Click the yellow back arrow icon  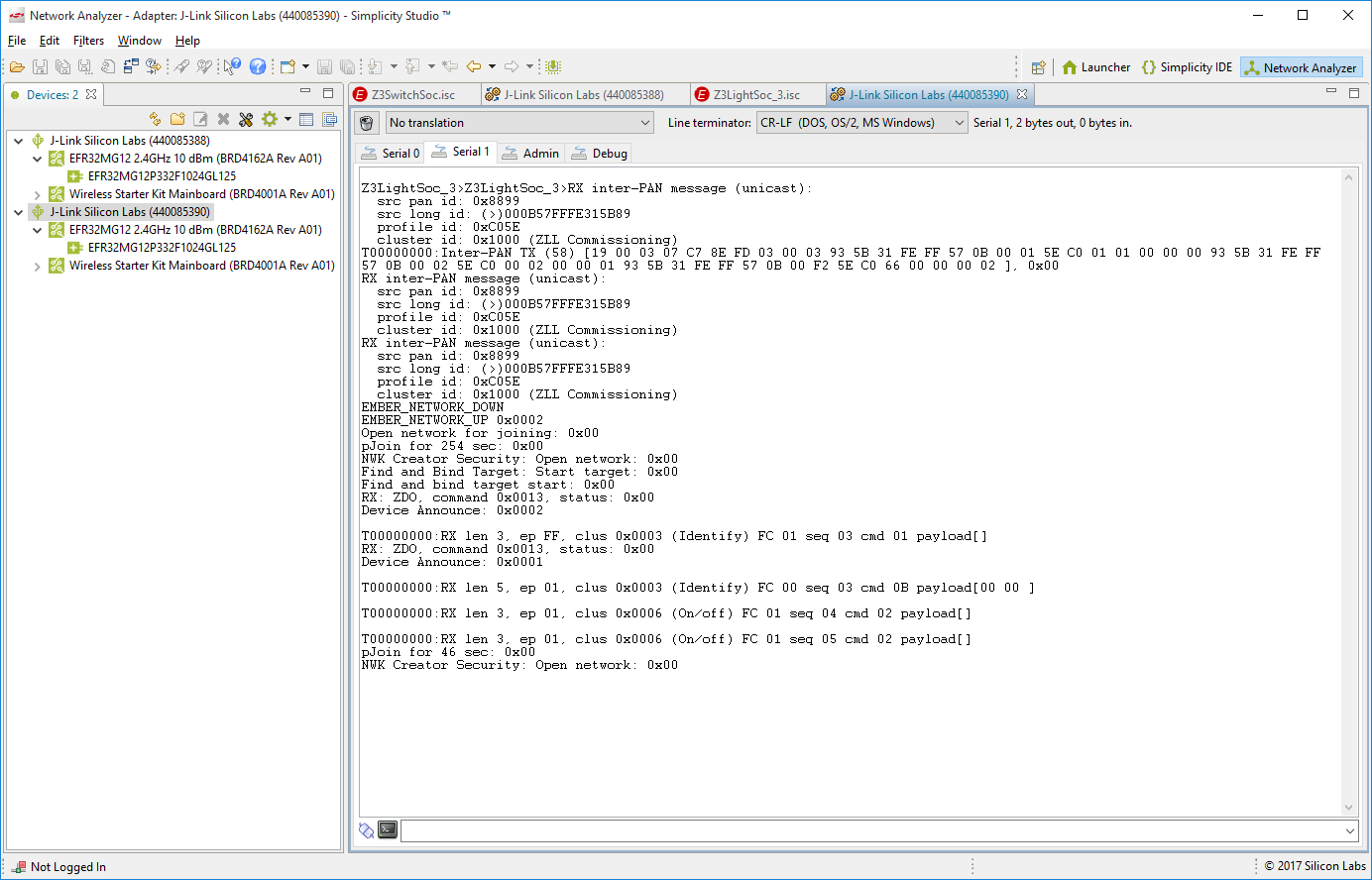point(474,66)
